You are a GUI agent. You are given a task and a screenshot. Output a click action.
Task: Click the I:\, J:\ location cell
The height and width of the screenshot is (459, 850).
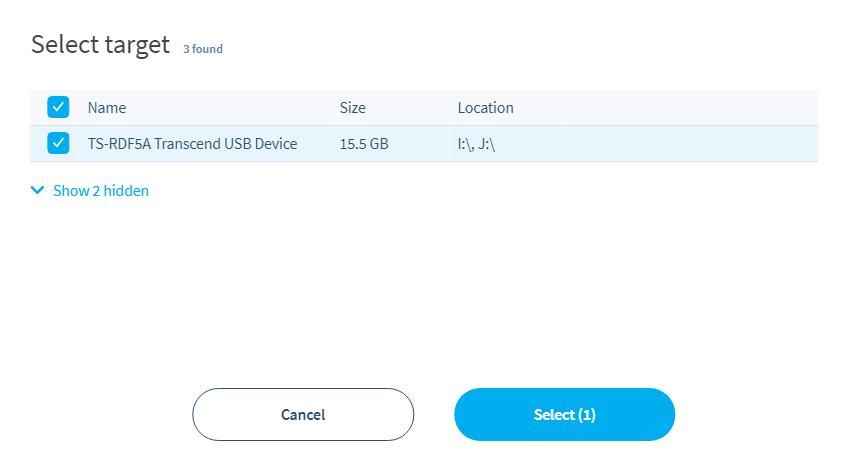[x=476, y=144]
